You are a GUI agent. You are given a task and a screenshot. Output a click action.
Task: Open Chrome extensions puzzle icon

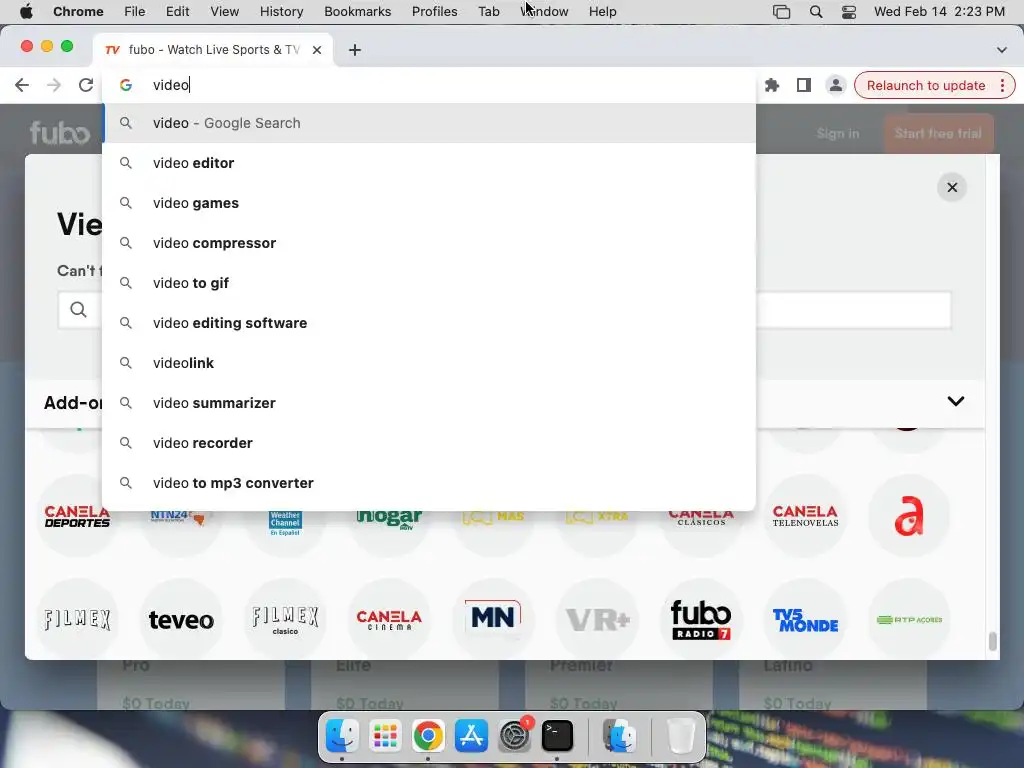pos(772,85)
